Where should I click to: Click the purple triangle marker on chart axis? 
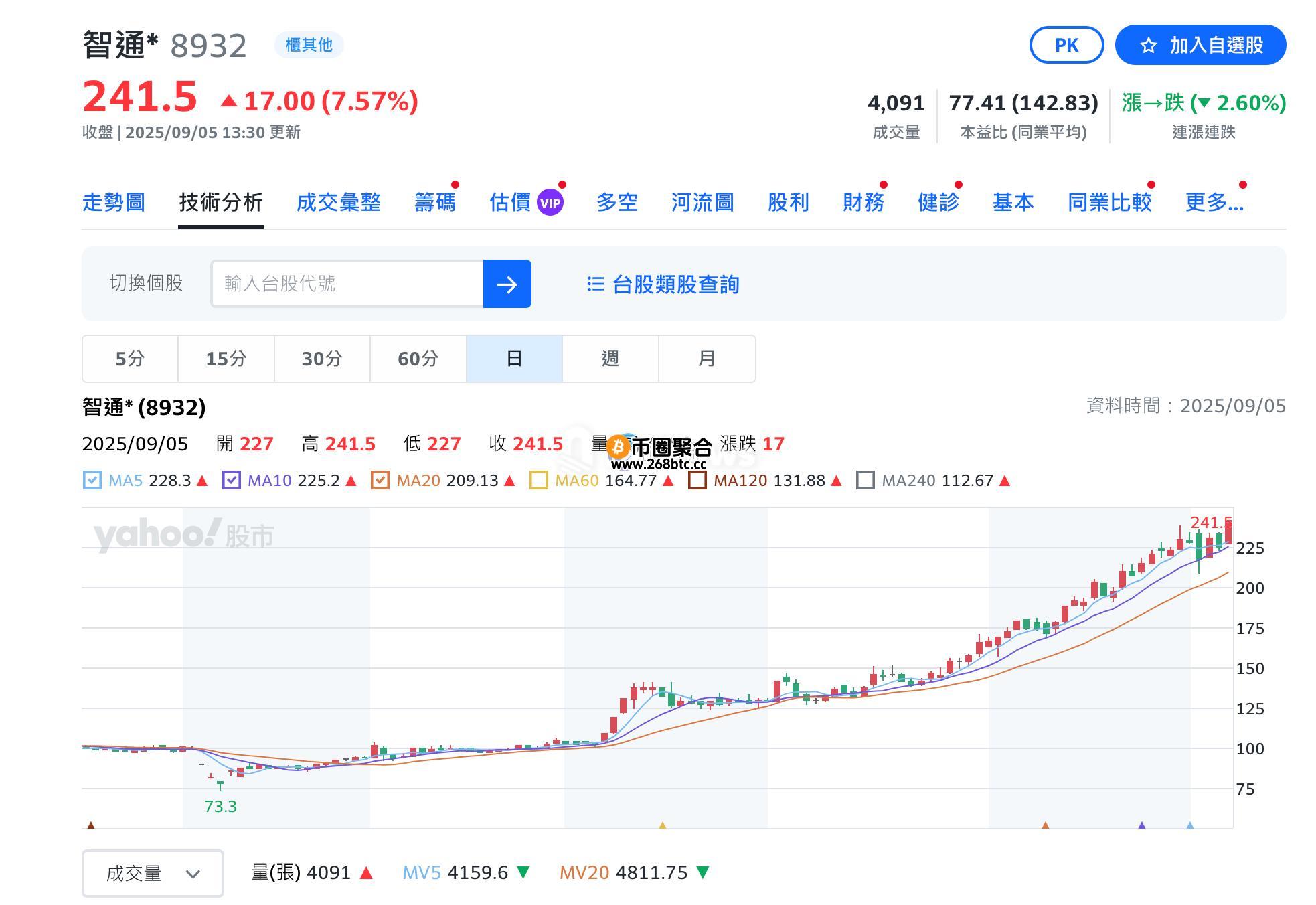point(1142,825)
